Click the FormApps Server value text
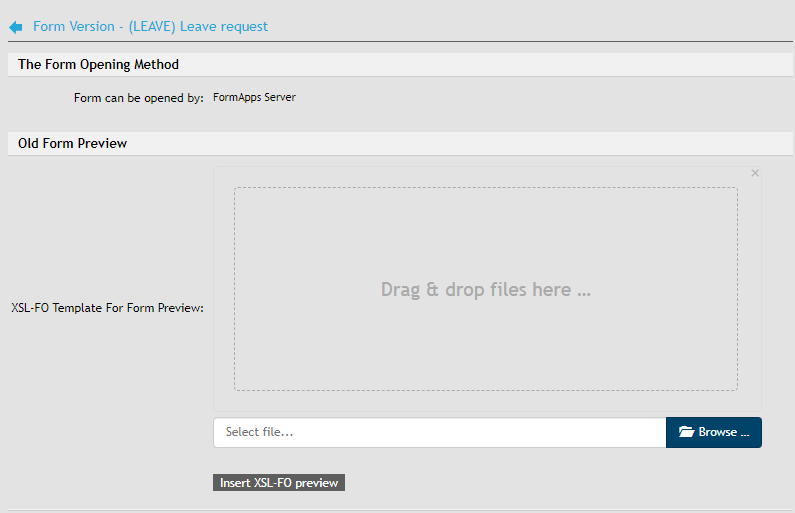The width and height of the screenshot is (795, 513). pos(254,97)
